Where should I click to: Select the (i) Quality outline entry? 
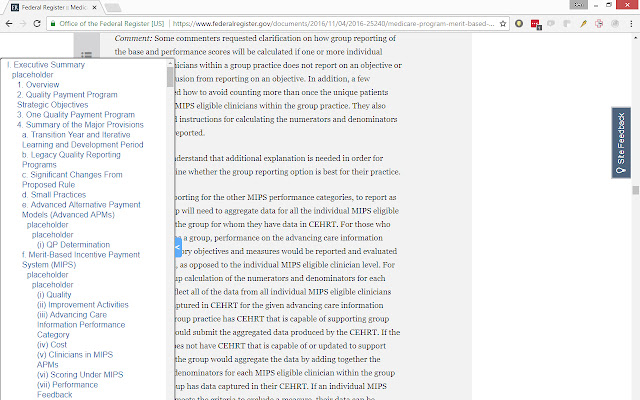coord(54,295)
